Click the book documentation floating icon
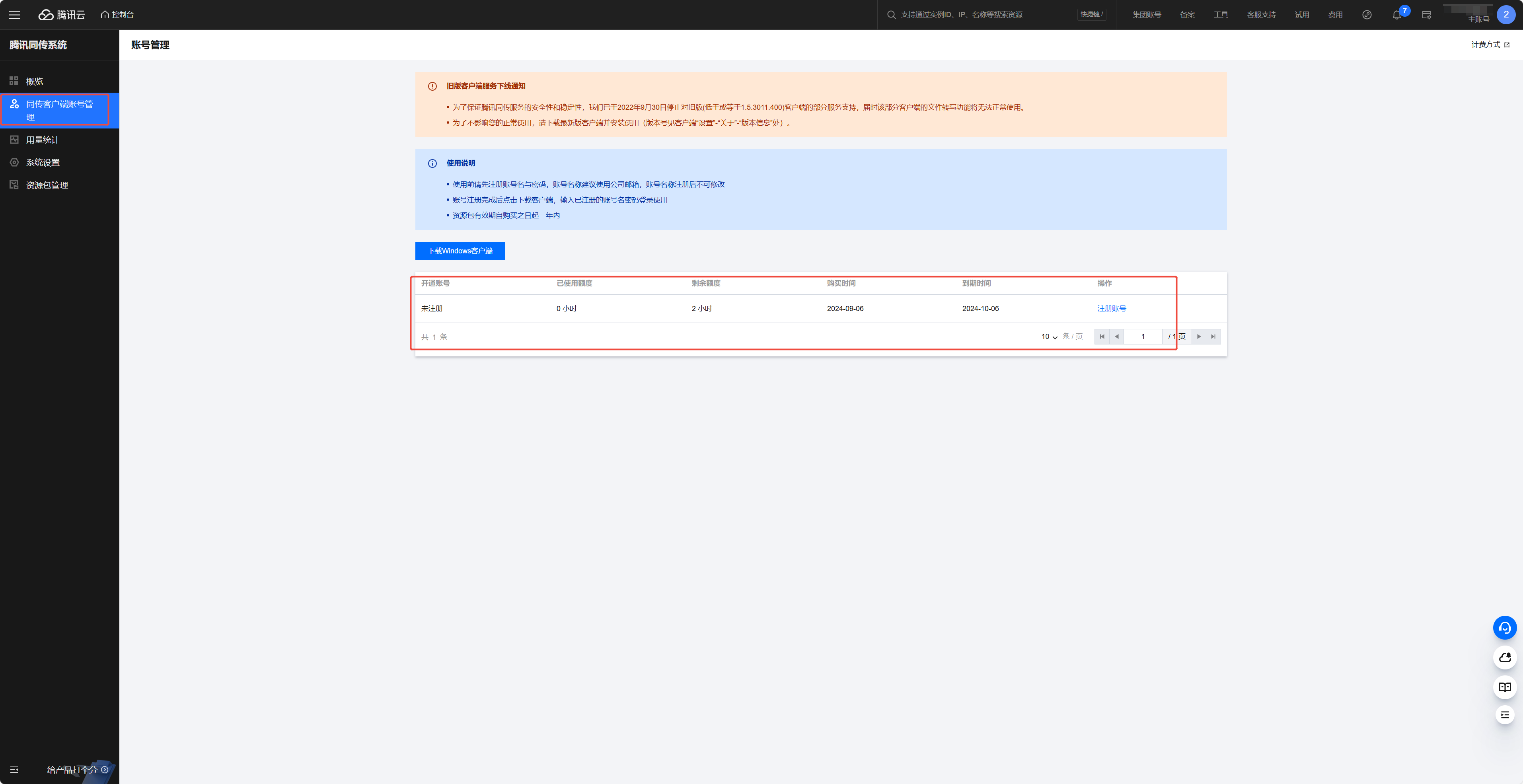 click(x=1505, y=687)
